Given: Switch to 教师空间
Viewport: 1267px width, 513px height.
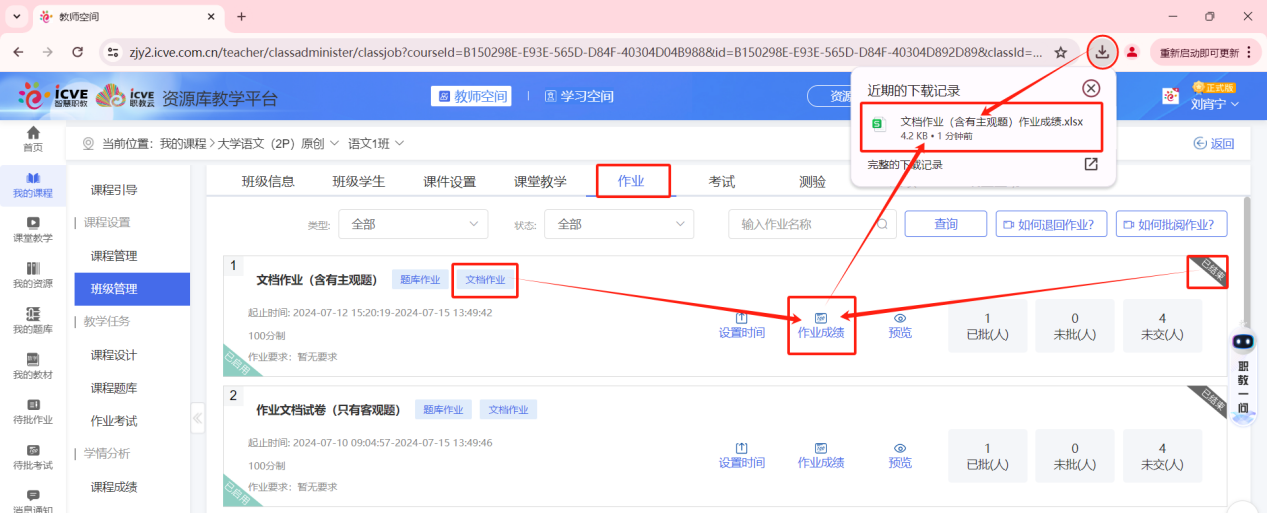Looking at the screenshot, I should 470,96.
